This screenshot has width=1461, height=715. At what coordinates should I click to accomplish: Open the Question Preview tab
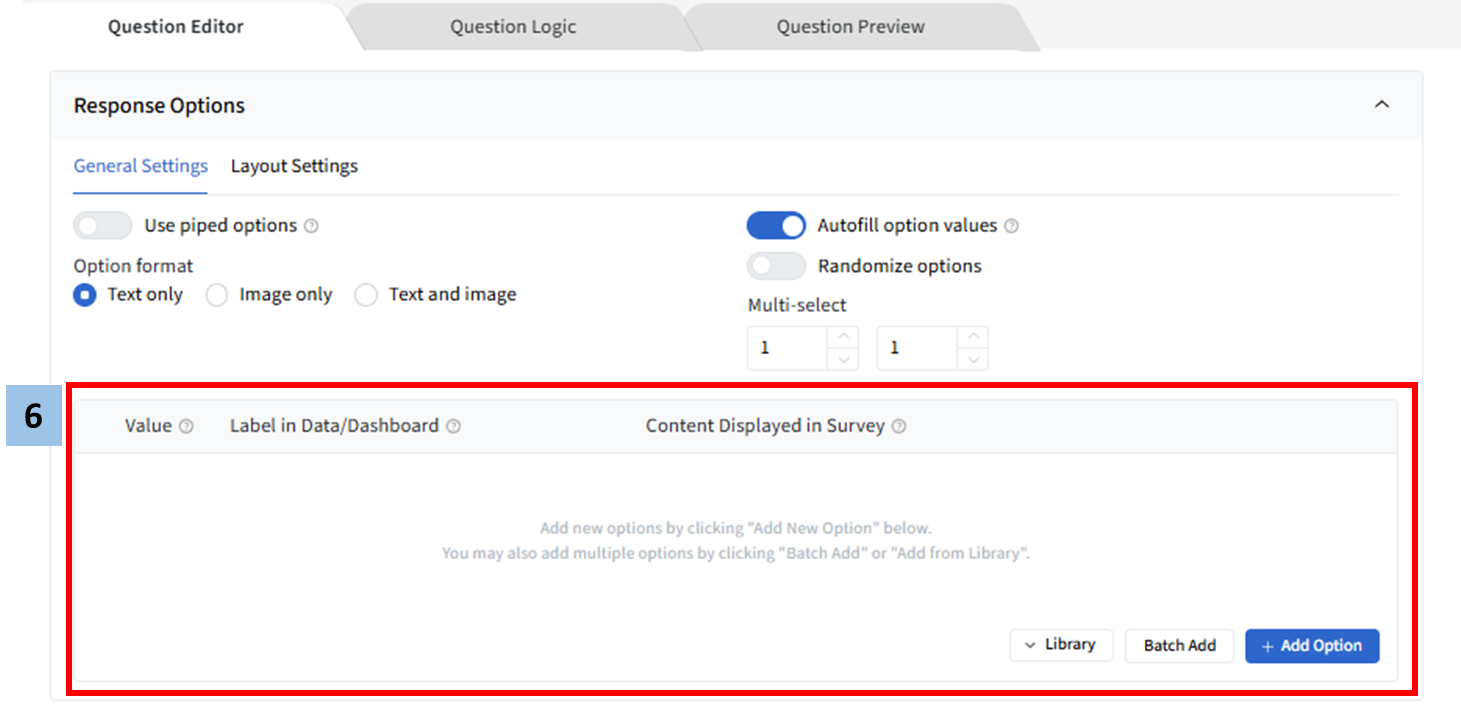850,27
